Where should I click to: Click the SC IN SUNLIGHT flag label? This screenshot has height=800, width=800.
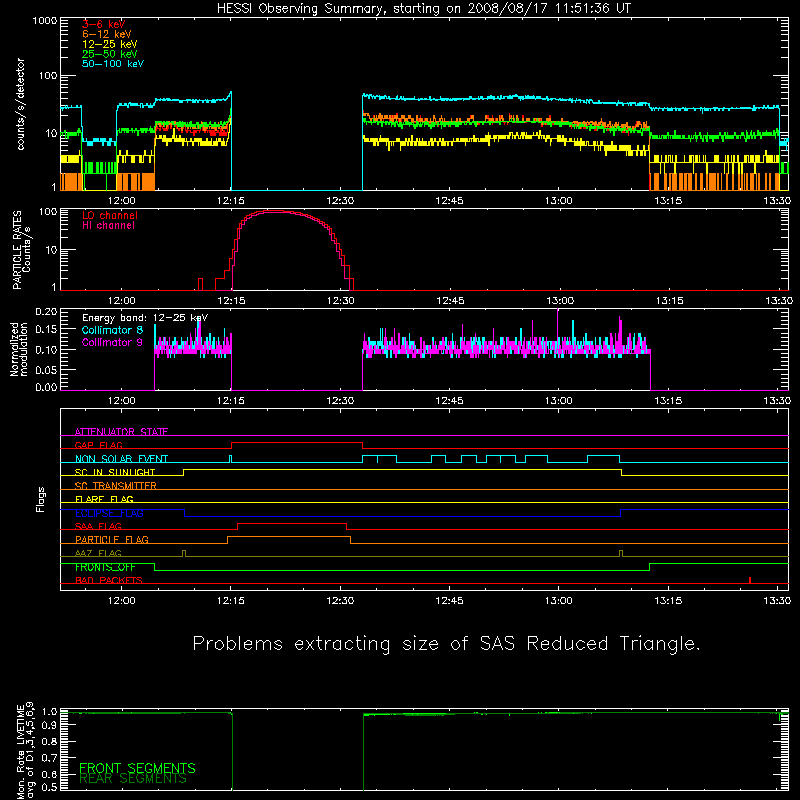[115, 472]
